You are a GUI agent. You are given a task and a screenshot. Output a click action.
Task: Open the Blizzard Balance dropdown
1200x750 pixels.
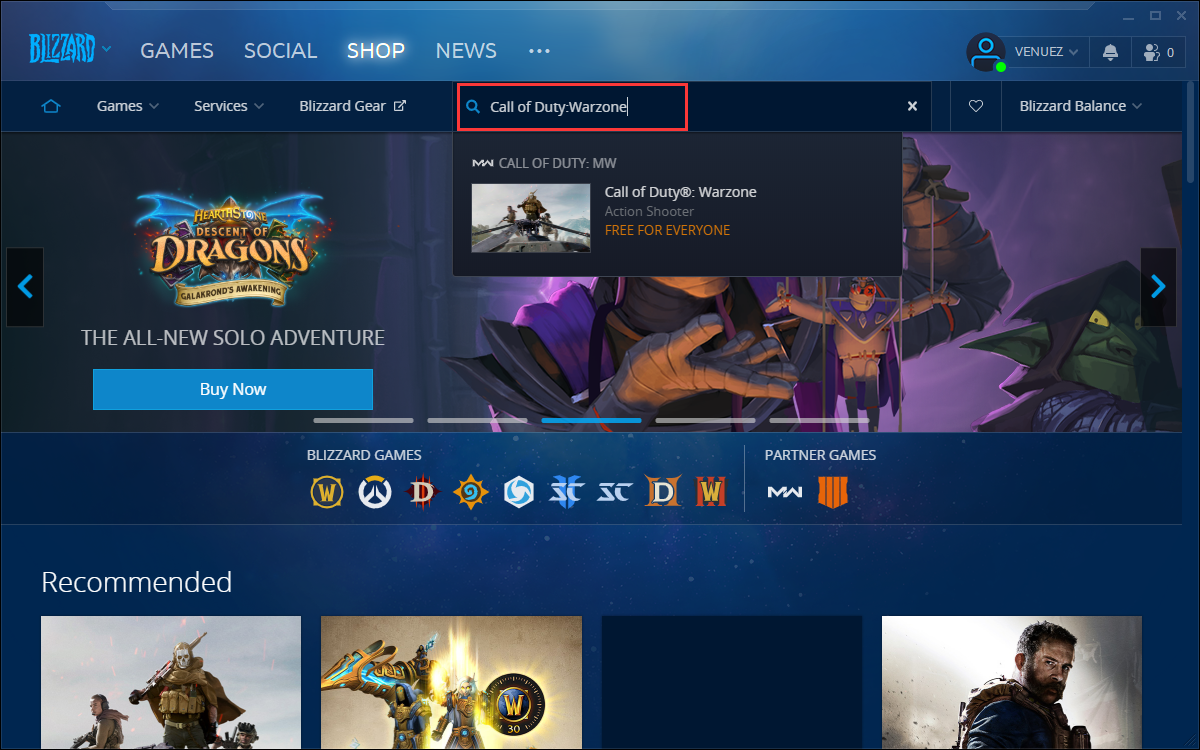pos(1080,106)
